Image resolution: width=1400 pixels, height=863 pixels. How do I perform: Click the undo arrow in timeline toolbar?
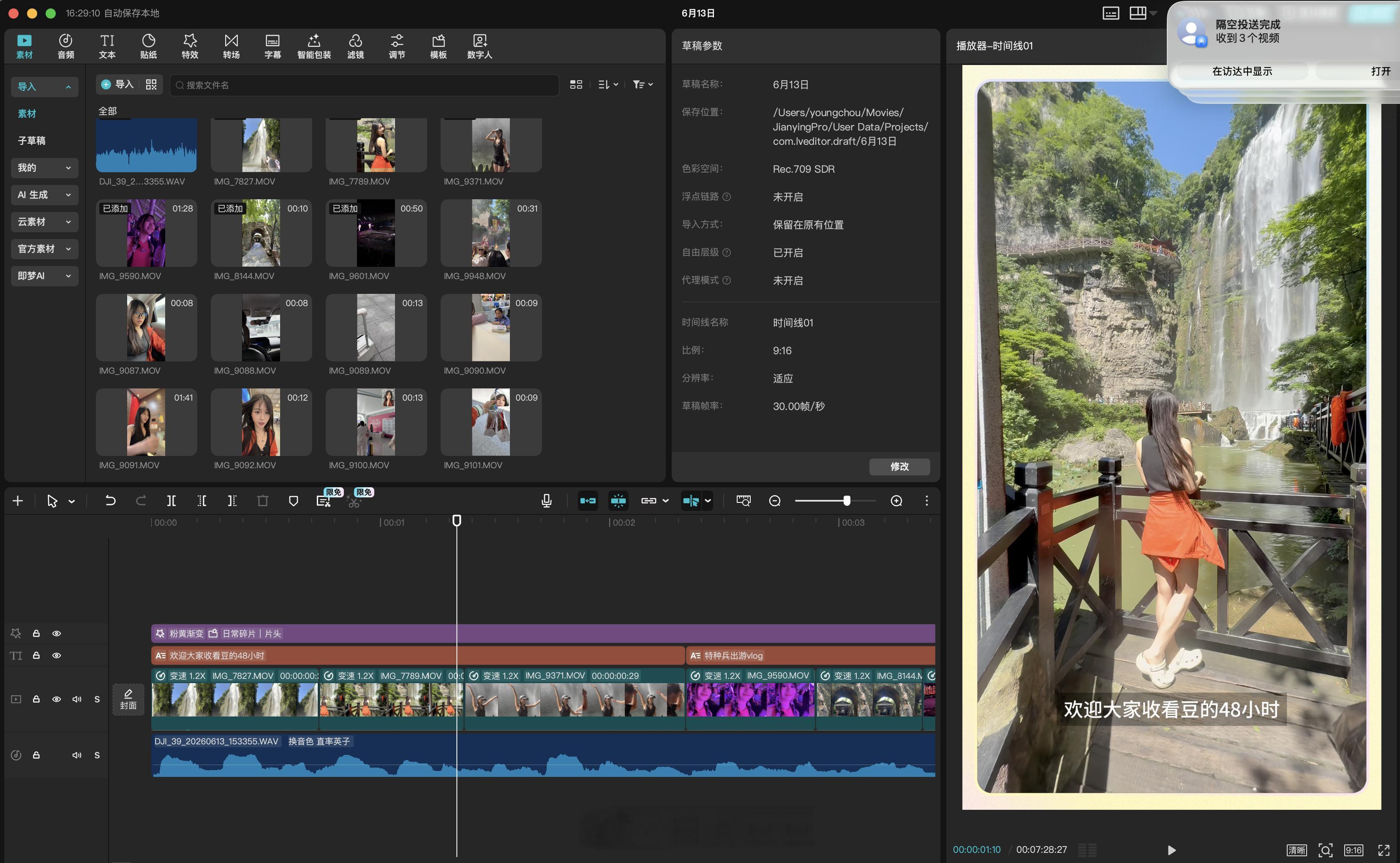pyautogui.click(x=110, y=501)
